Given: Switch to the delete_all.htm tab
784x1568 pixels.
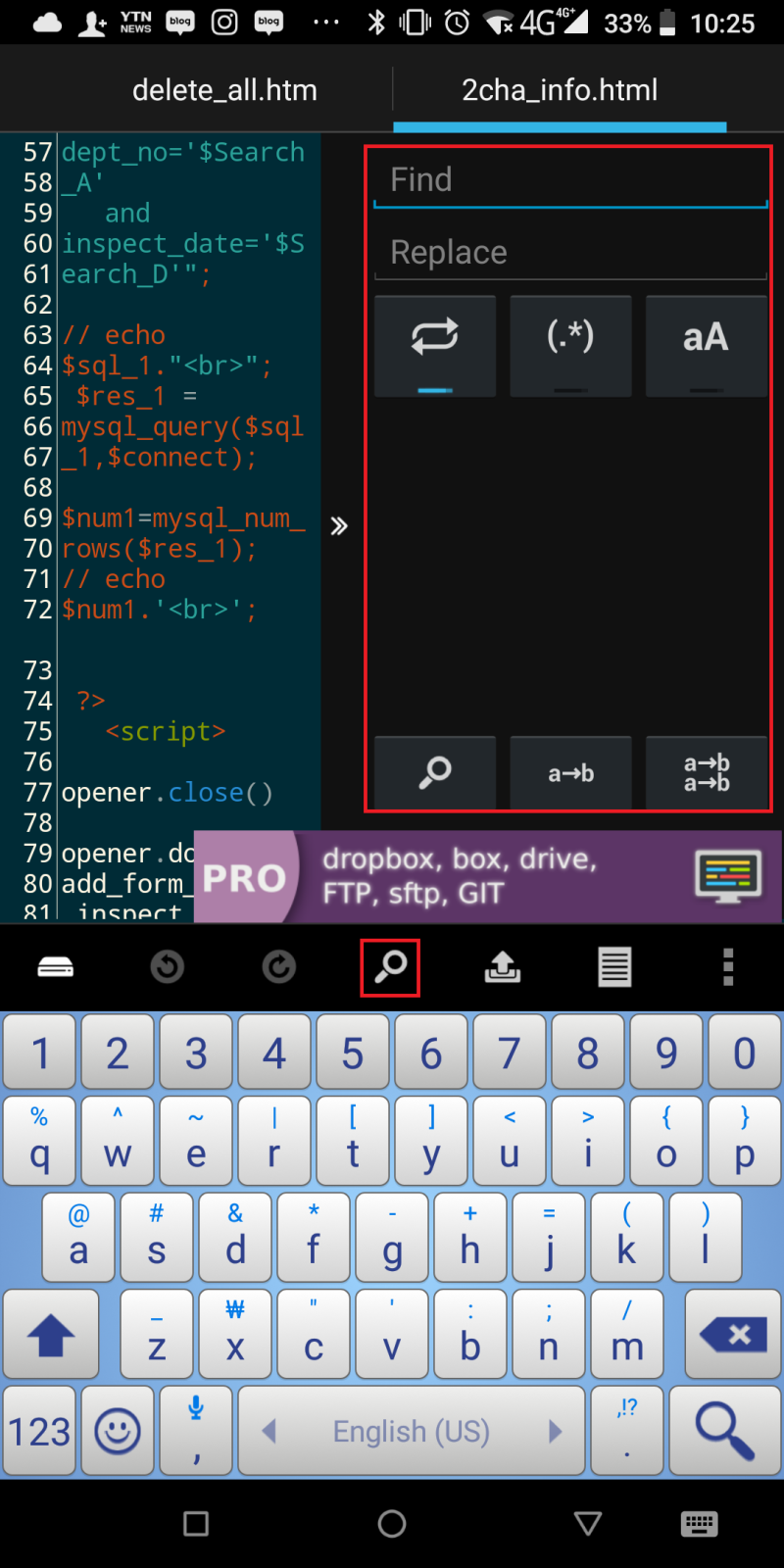Looking at the screenshot, I should pos(224,90).
